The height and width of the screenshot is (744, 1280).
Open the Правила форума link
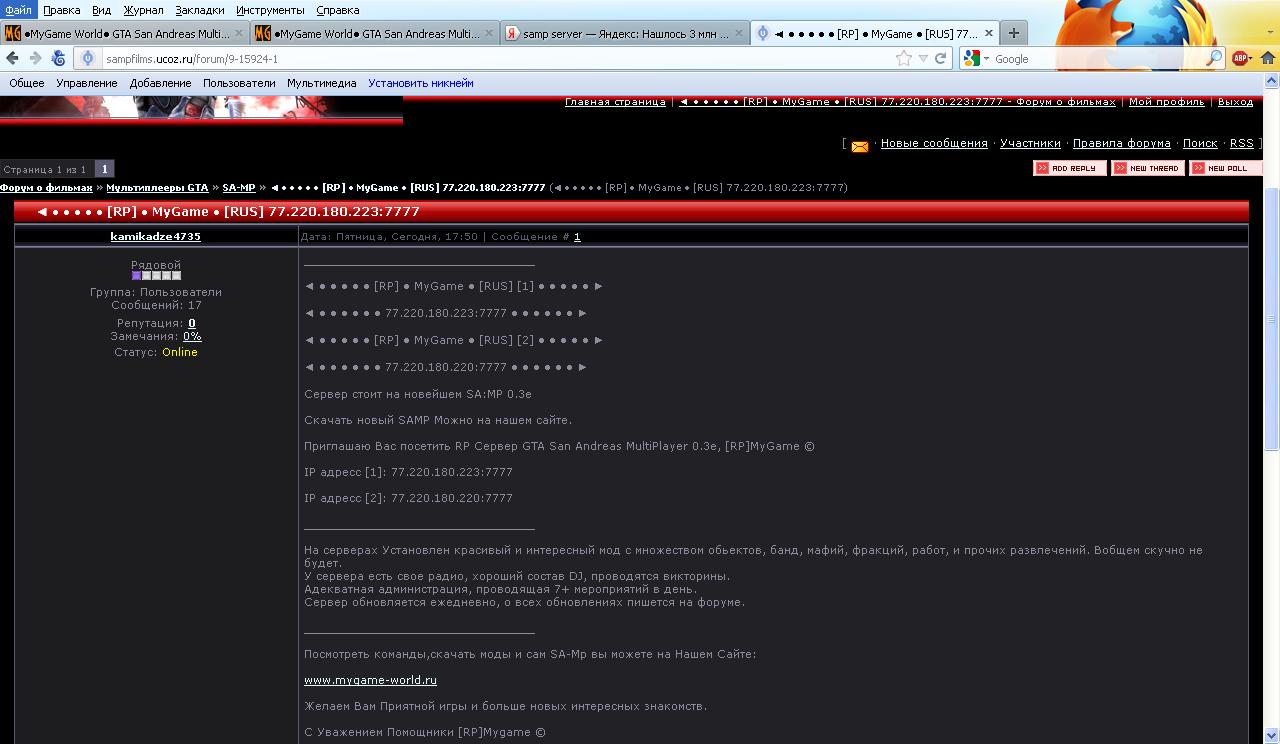[1122, 143]
